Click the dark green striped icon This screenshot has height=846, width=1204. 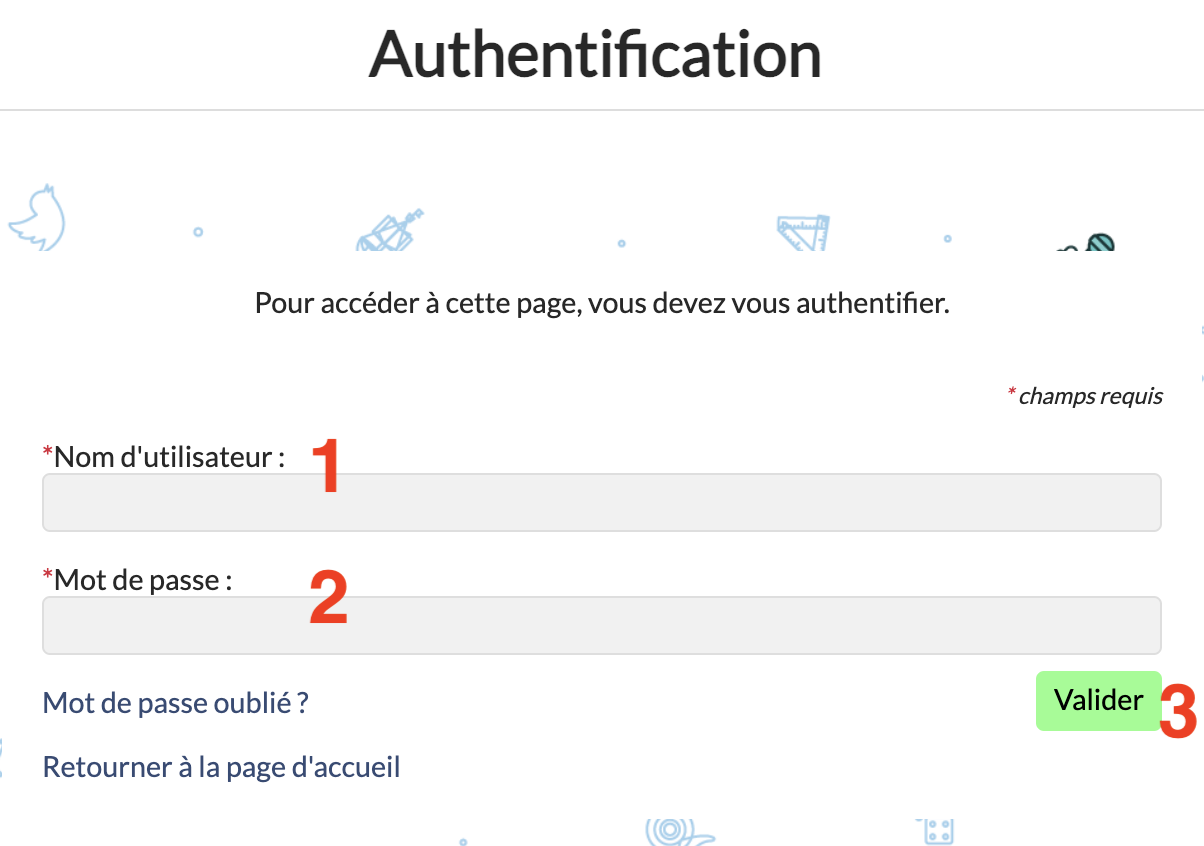coord(1098,242)
